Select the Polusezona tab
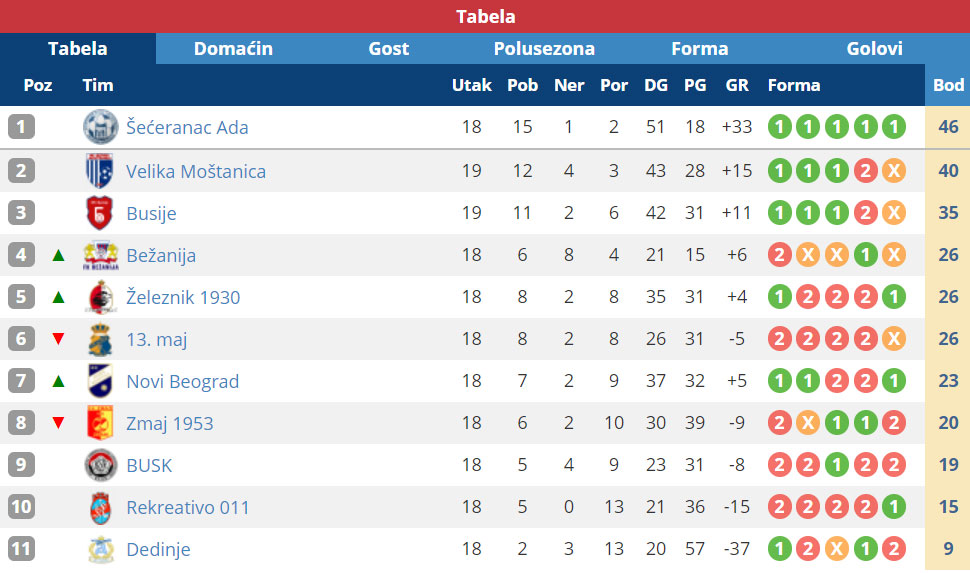970x573 pixels. 544,48
